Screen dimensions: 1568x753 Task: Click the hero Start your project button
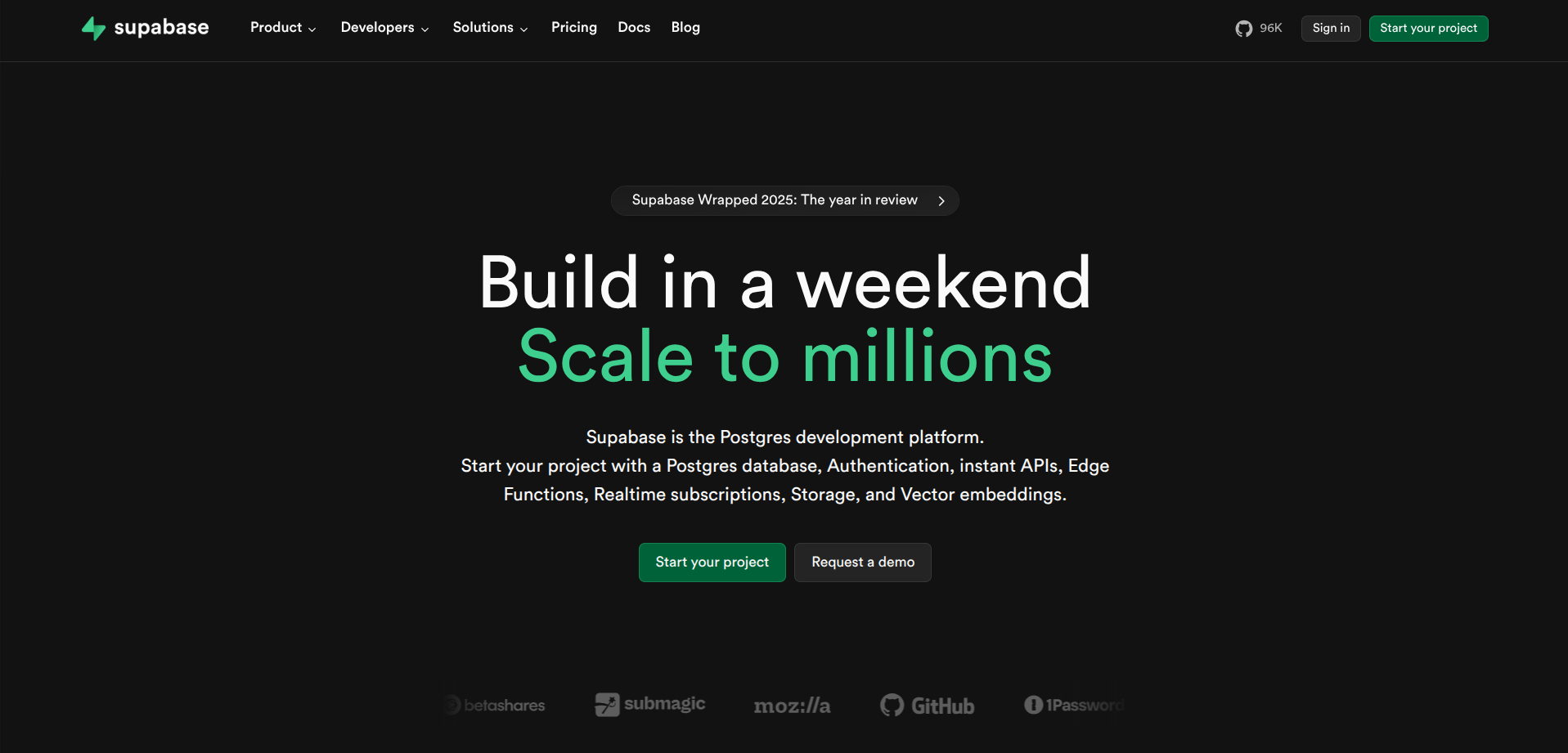pos(712,563)
